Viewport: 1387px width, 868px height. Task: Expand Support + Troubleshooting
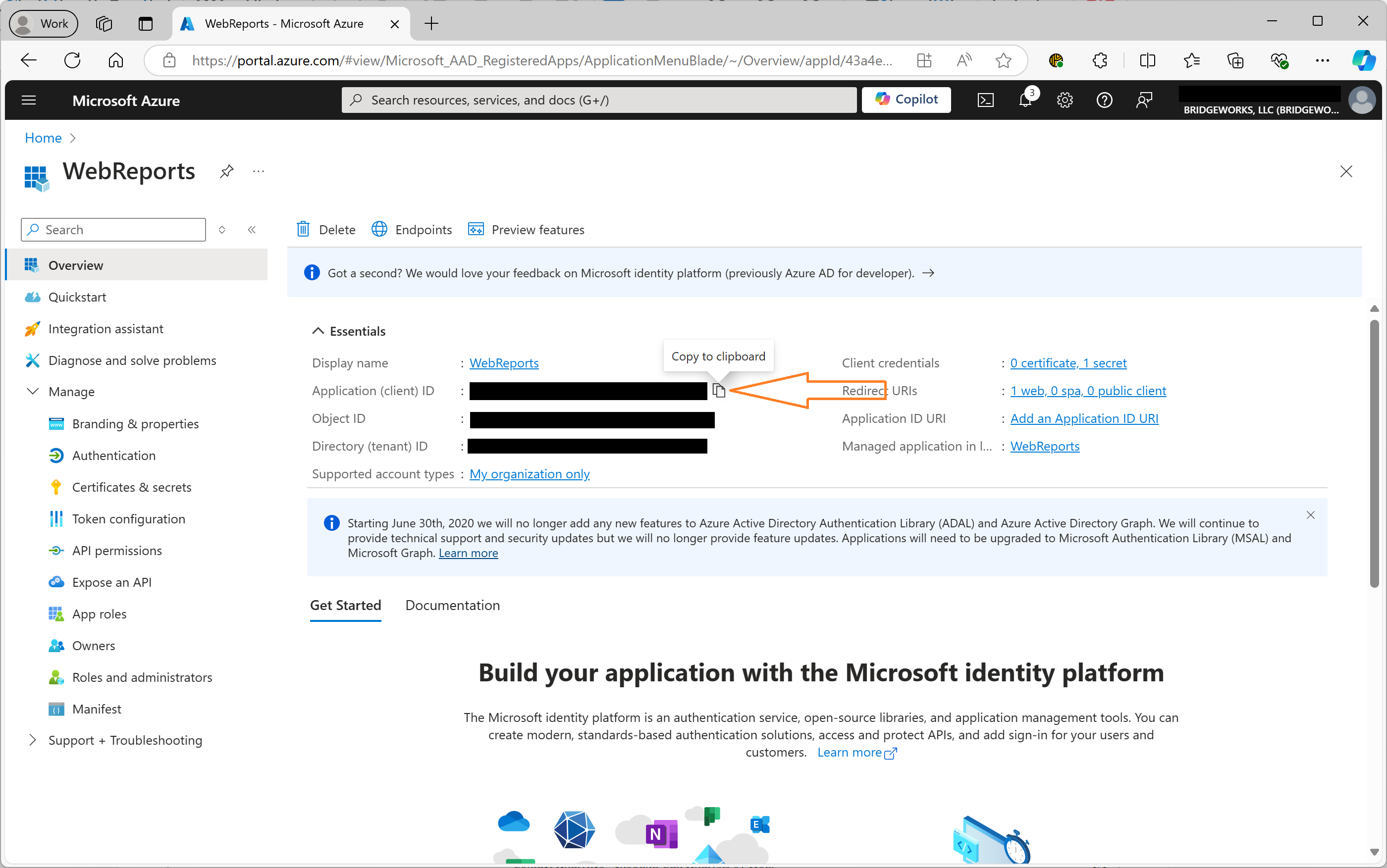[x=125, y=740]
